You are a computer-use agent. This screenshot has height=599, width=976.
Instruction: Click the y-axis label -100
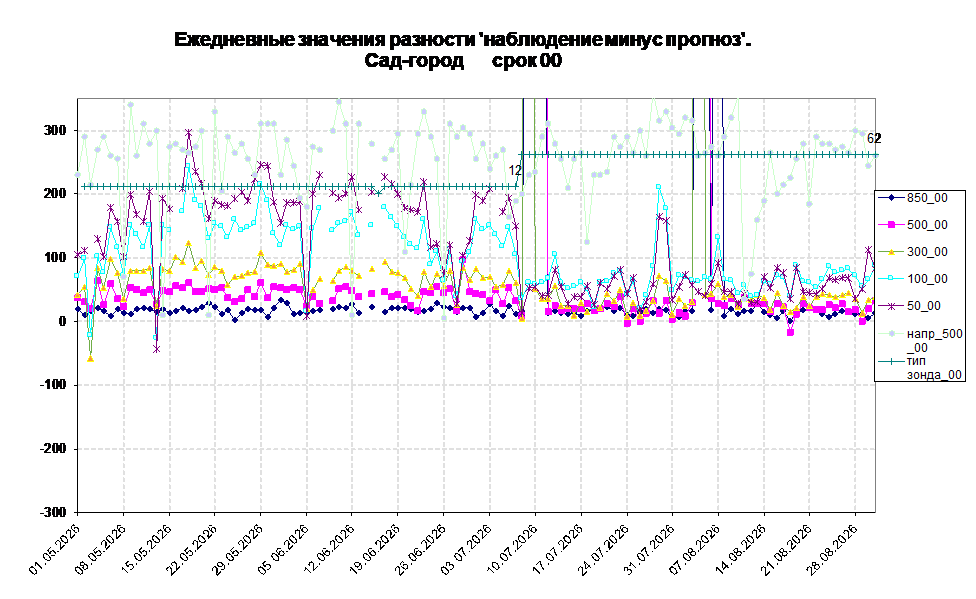53,385
